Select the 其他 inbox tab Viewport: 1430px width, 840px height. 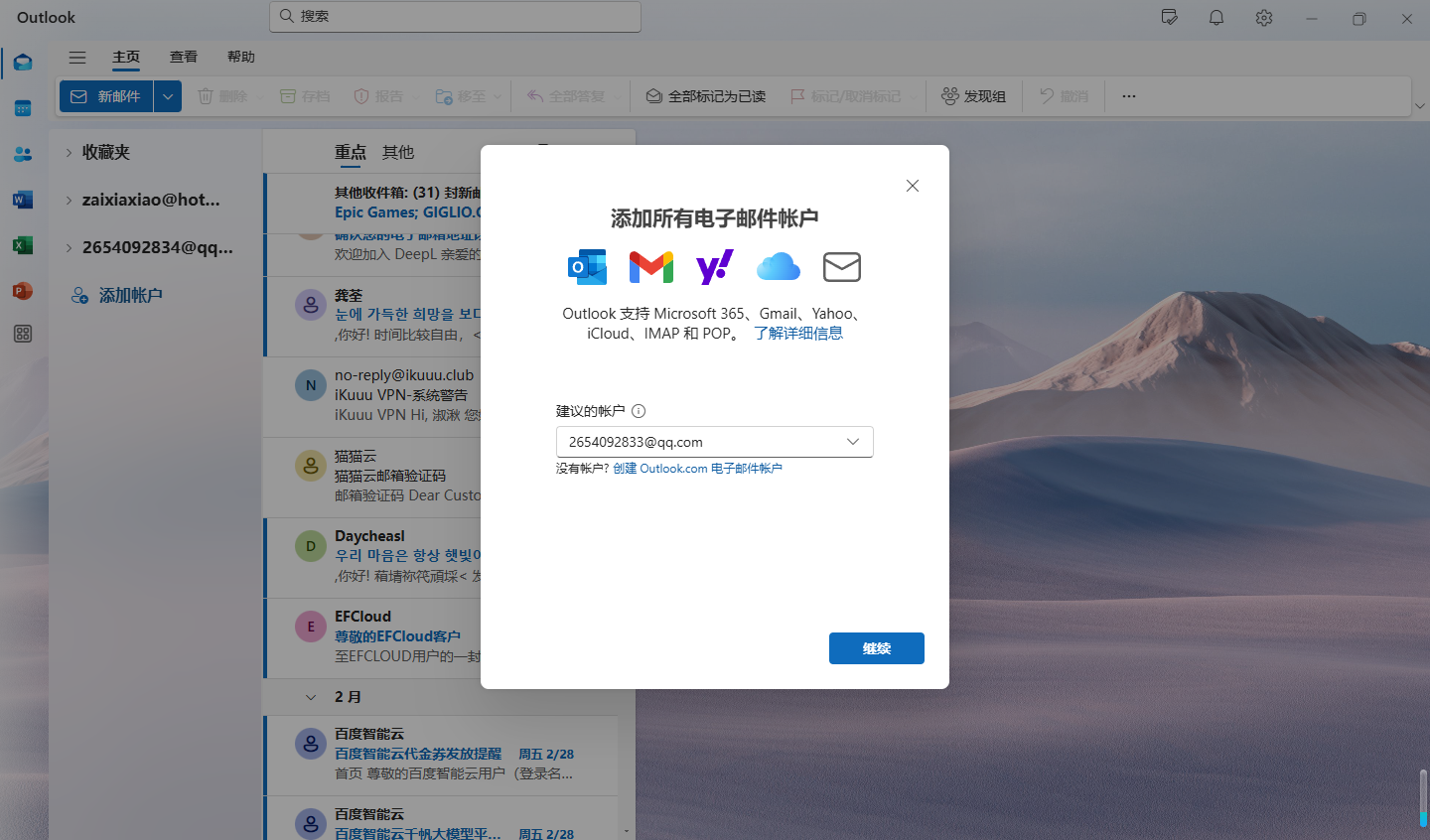click(398, 152)
